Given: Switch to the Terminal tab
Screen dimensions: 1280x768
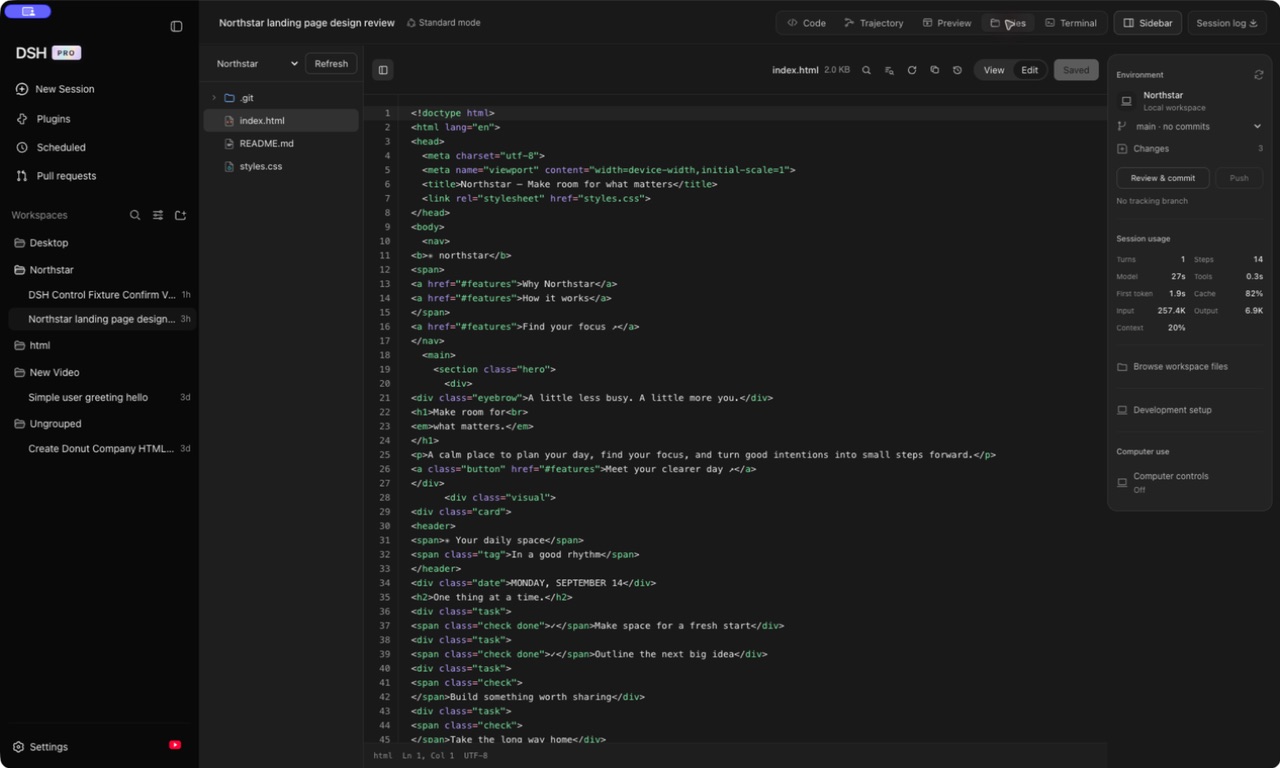Looking at the screenshot, I should 1070,23.
